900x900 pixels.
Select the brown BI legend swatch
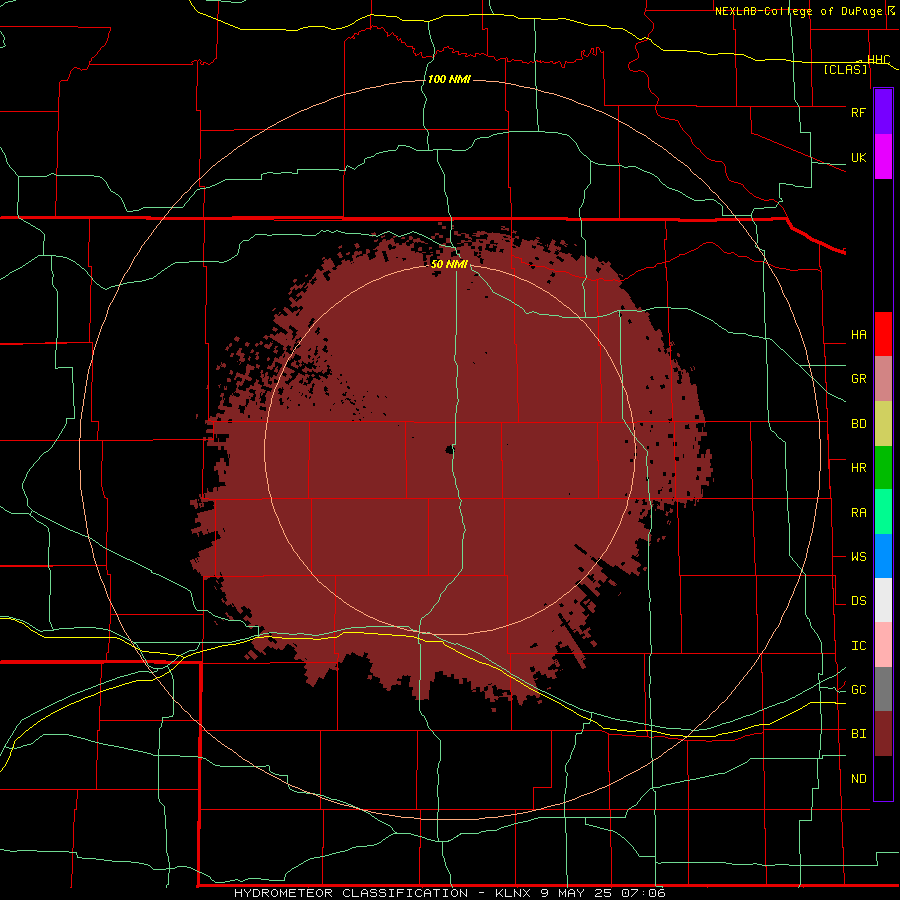[883, 734]
